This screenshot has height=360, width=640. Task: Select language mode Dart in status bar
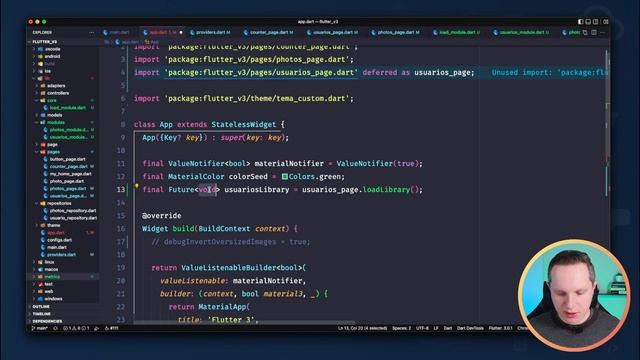tap(448, 328)
